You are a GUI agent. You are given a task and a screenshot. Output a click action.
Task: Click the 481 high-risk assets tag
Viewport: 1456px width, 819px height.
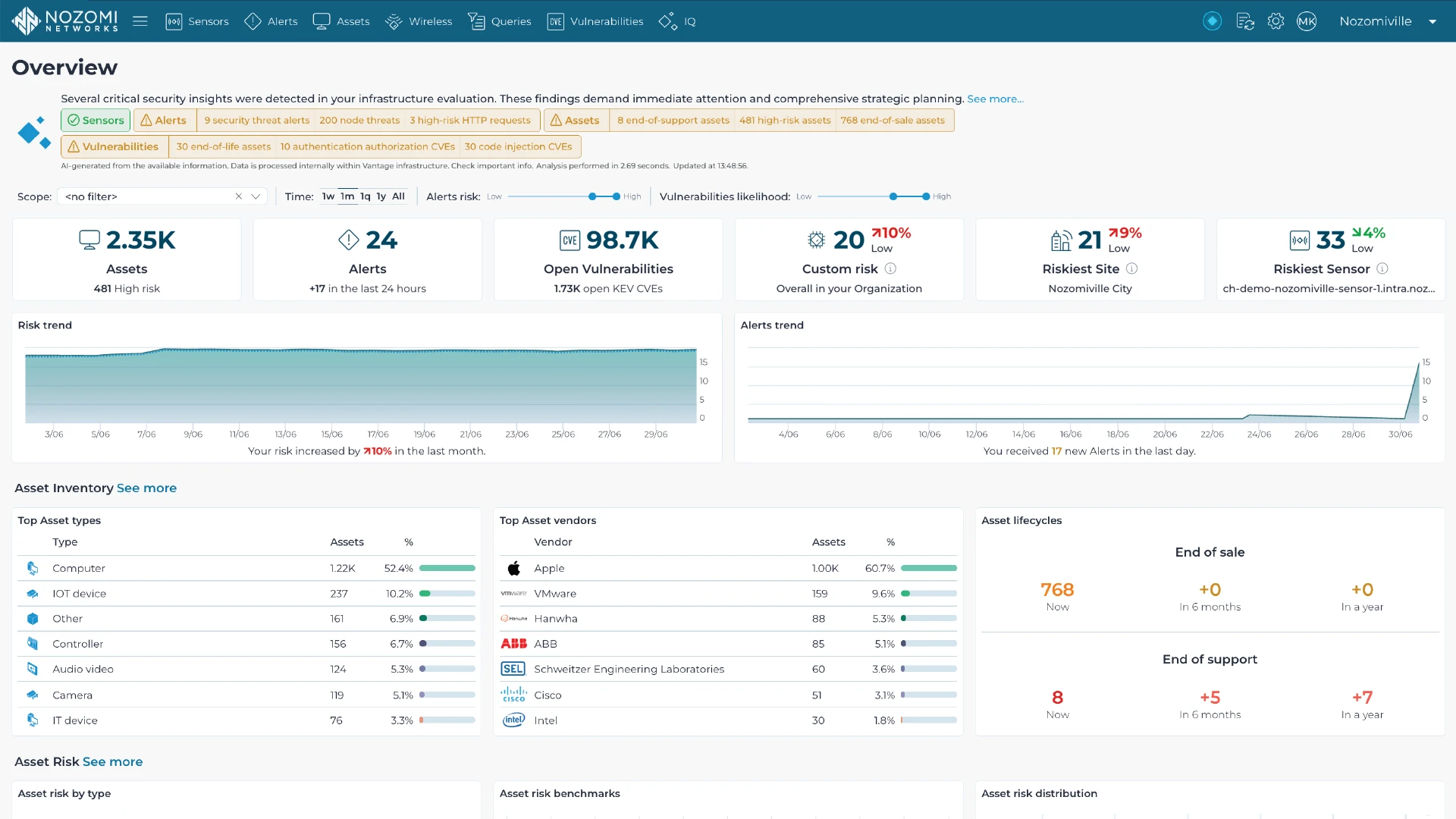click(x=785, y=120)
